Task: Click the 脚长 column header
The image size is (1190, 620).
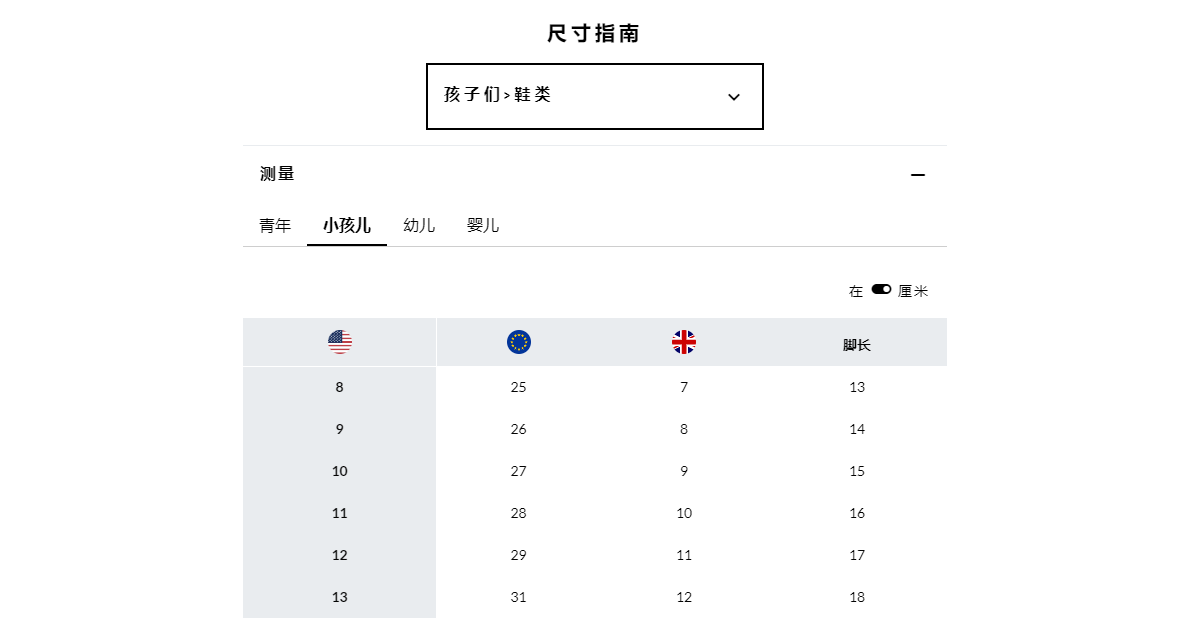Action: (x=857, y=345)
